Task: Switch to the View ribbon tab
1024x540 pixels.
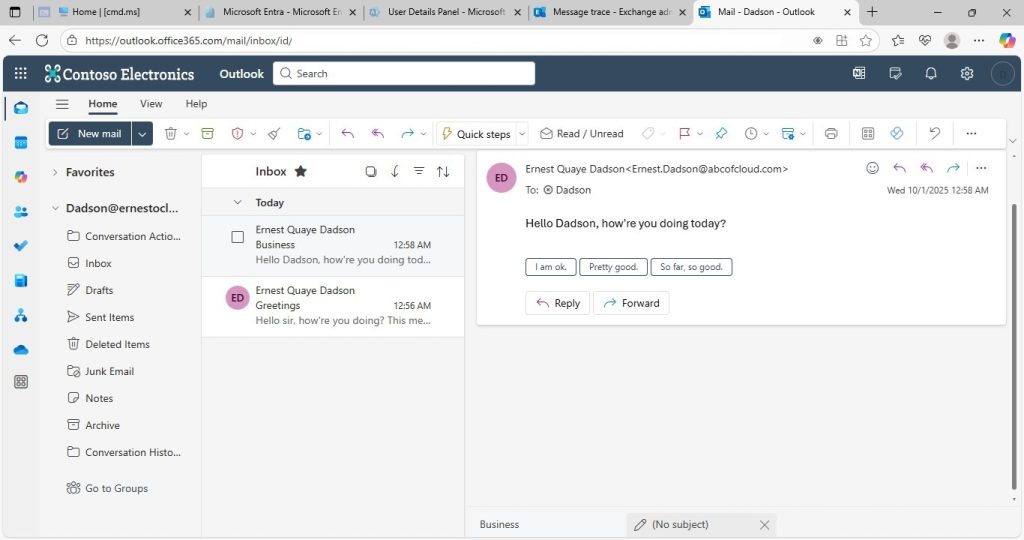Action: point(151,104)
